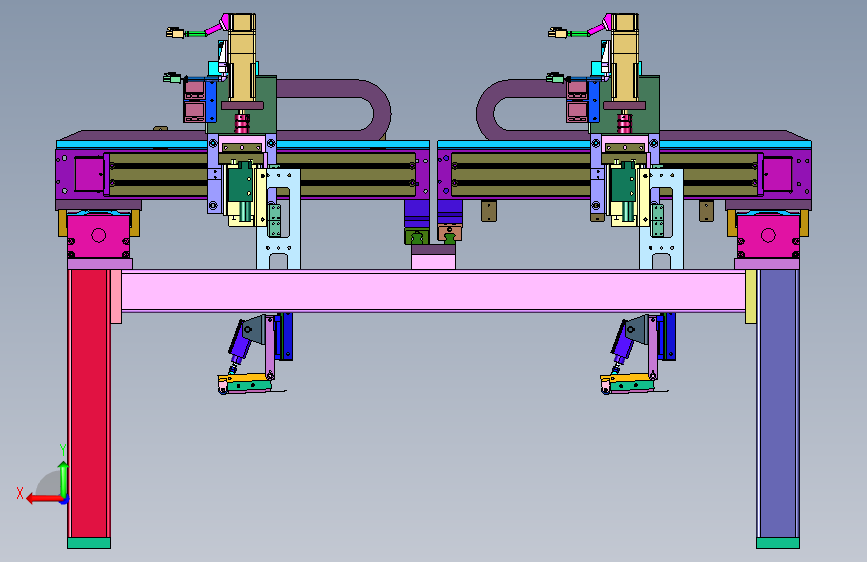Click the red X axis arrow of the triad

click(x=44, y=499)
